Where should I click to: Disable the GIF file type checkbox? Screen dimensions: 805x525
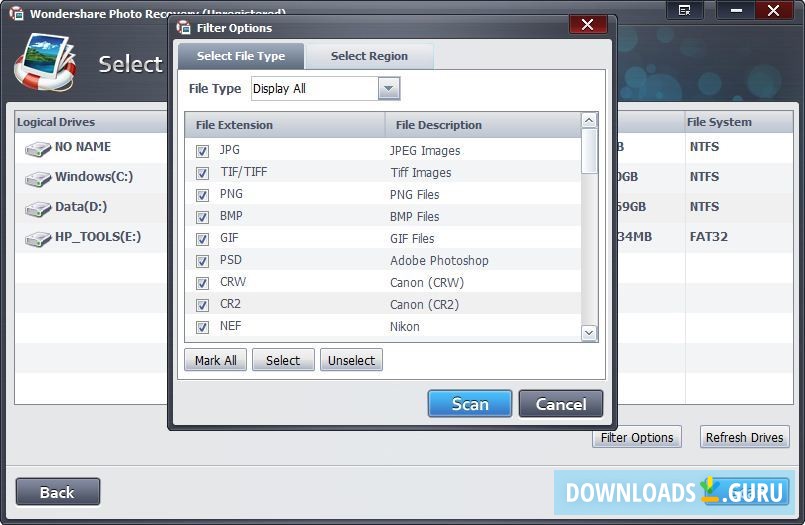pos(202,239)
